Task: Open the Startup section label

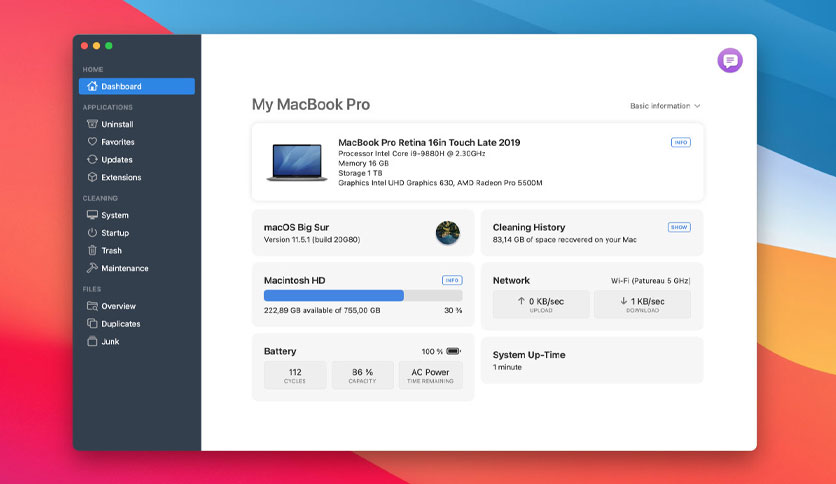Action: pyautogui.click(x=115, y=233)
